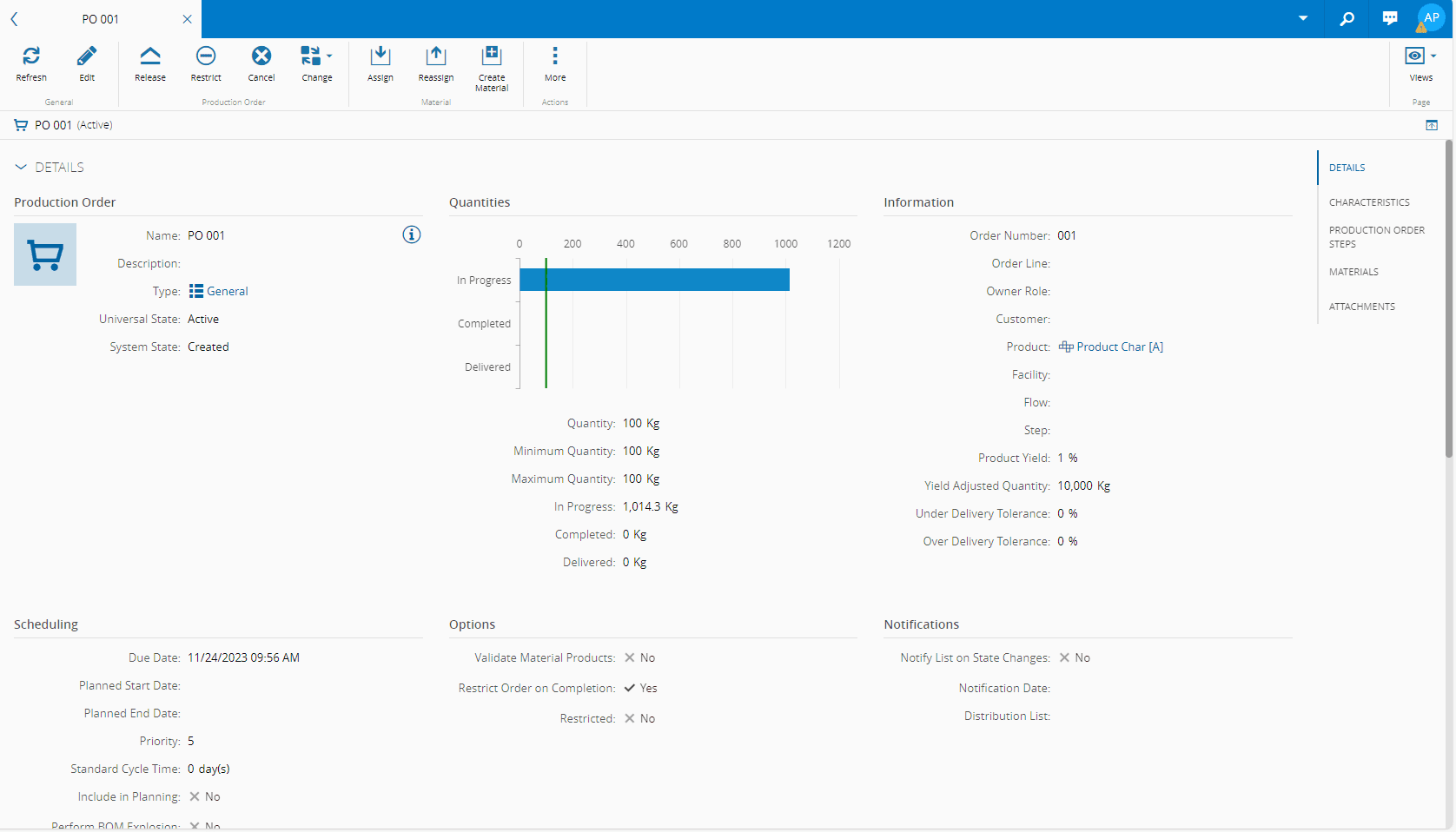
Task: Open the More actions menu
Action: pos(555,56)
